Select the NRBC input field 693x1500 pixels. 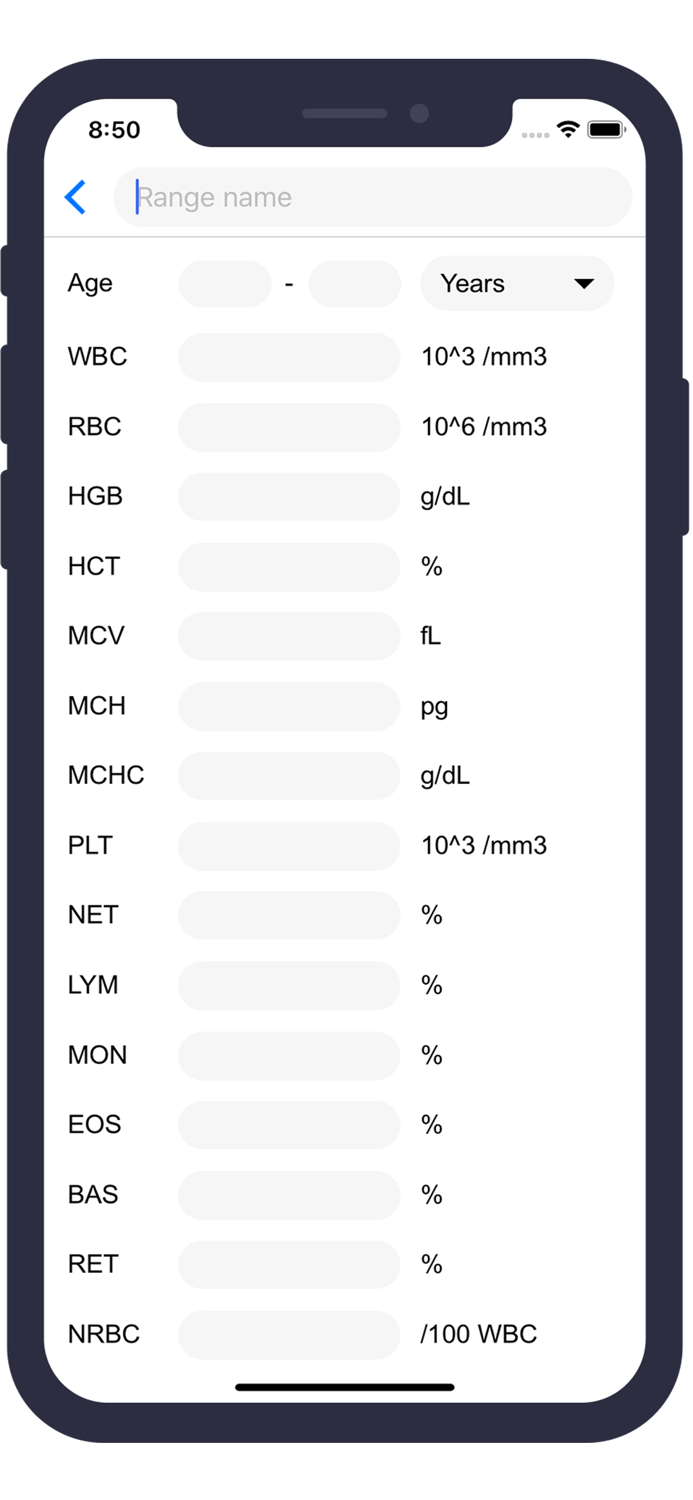pyautogui.click(x=288, y=1334)
